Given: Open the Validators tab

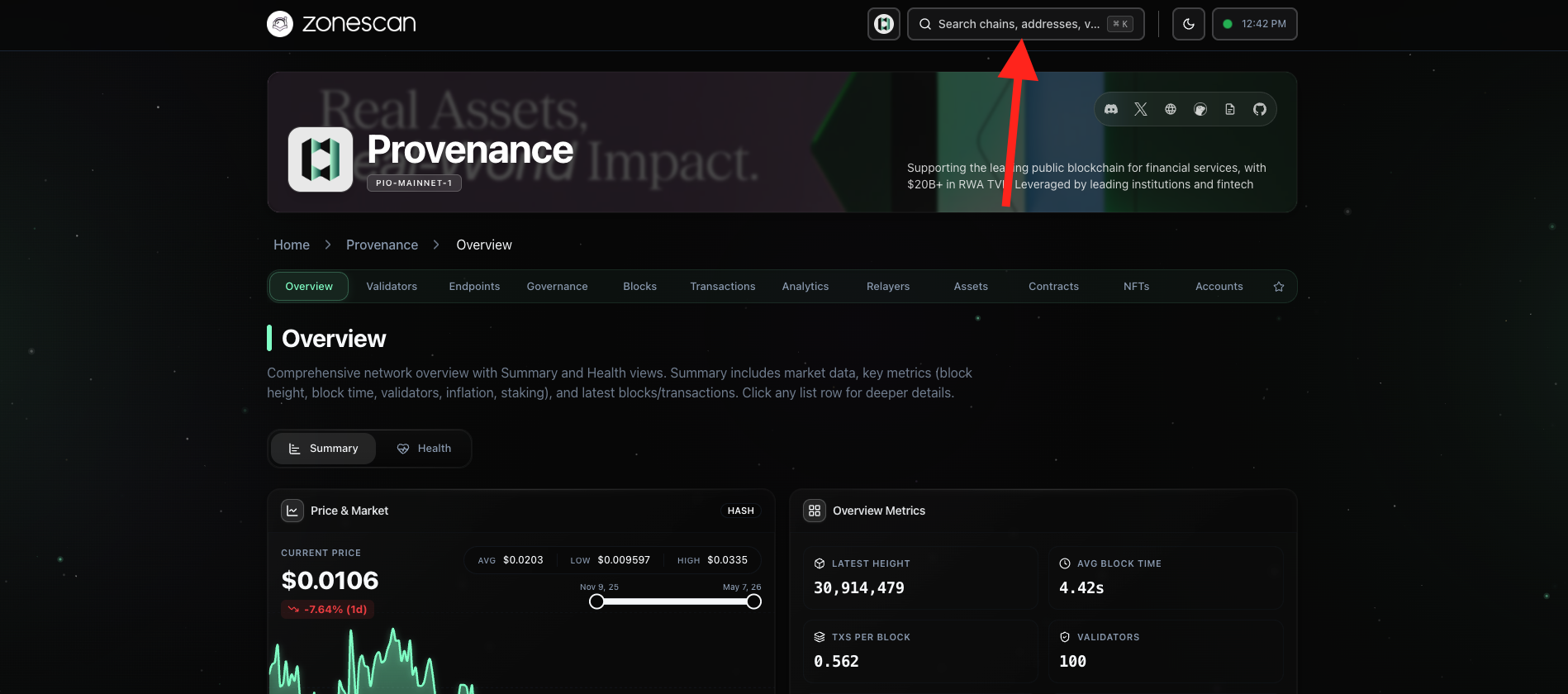Looking at the screenshot, I should click(x=392, y=287).
